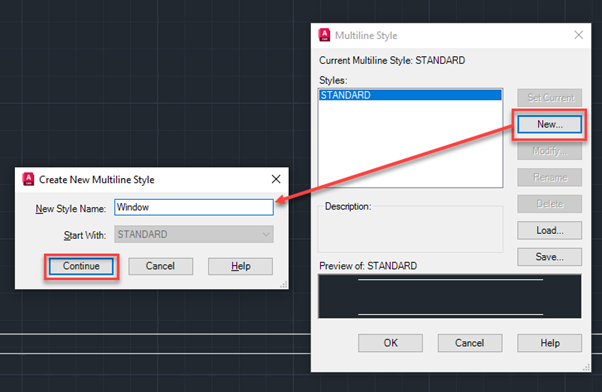This screenshot has width=602, height=392.
Task: Focus the New Style Name field
Action: click(x=194, y=207)
